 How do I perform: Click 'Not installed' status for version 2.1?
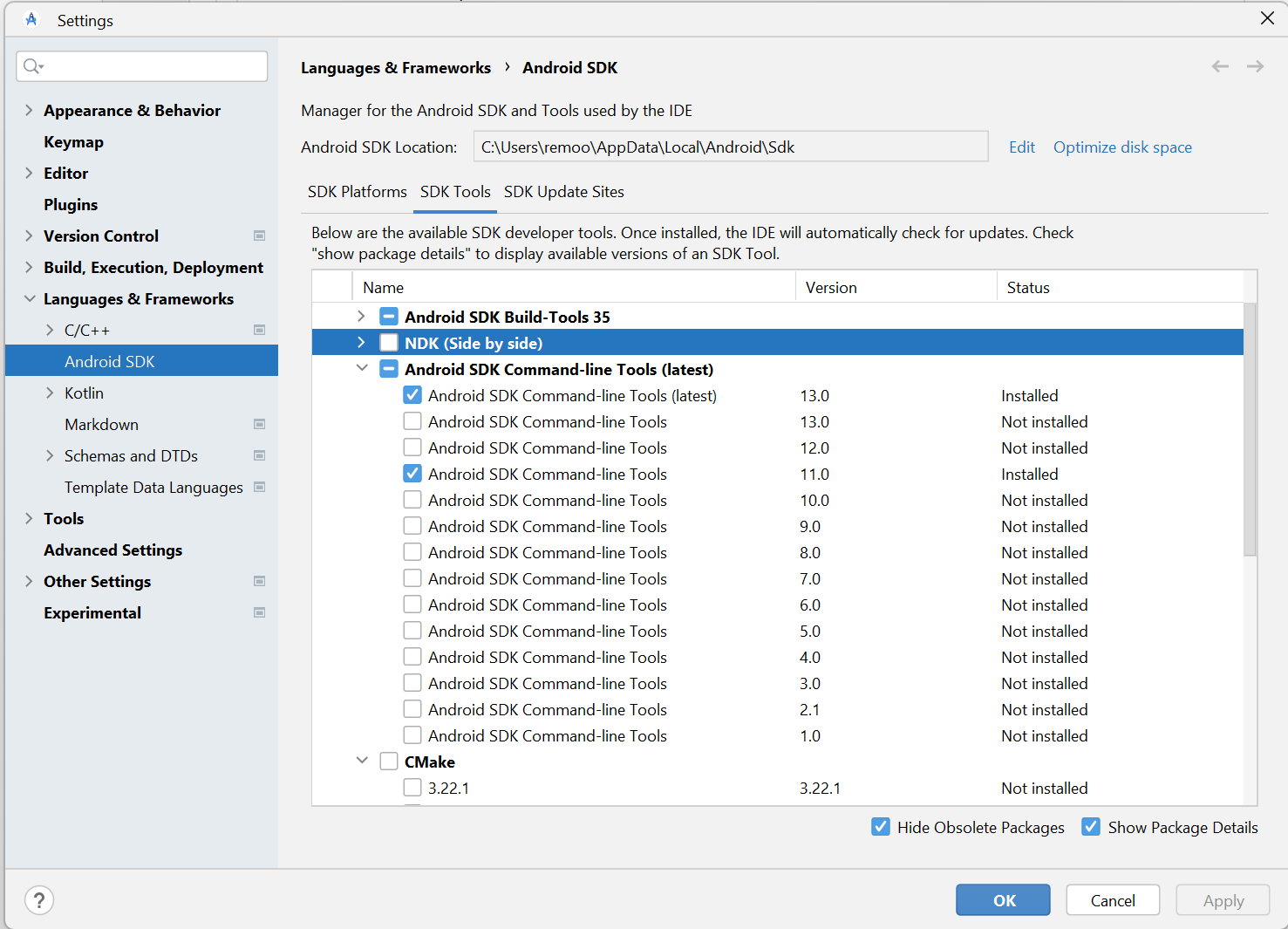pos(1045,709)
